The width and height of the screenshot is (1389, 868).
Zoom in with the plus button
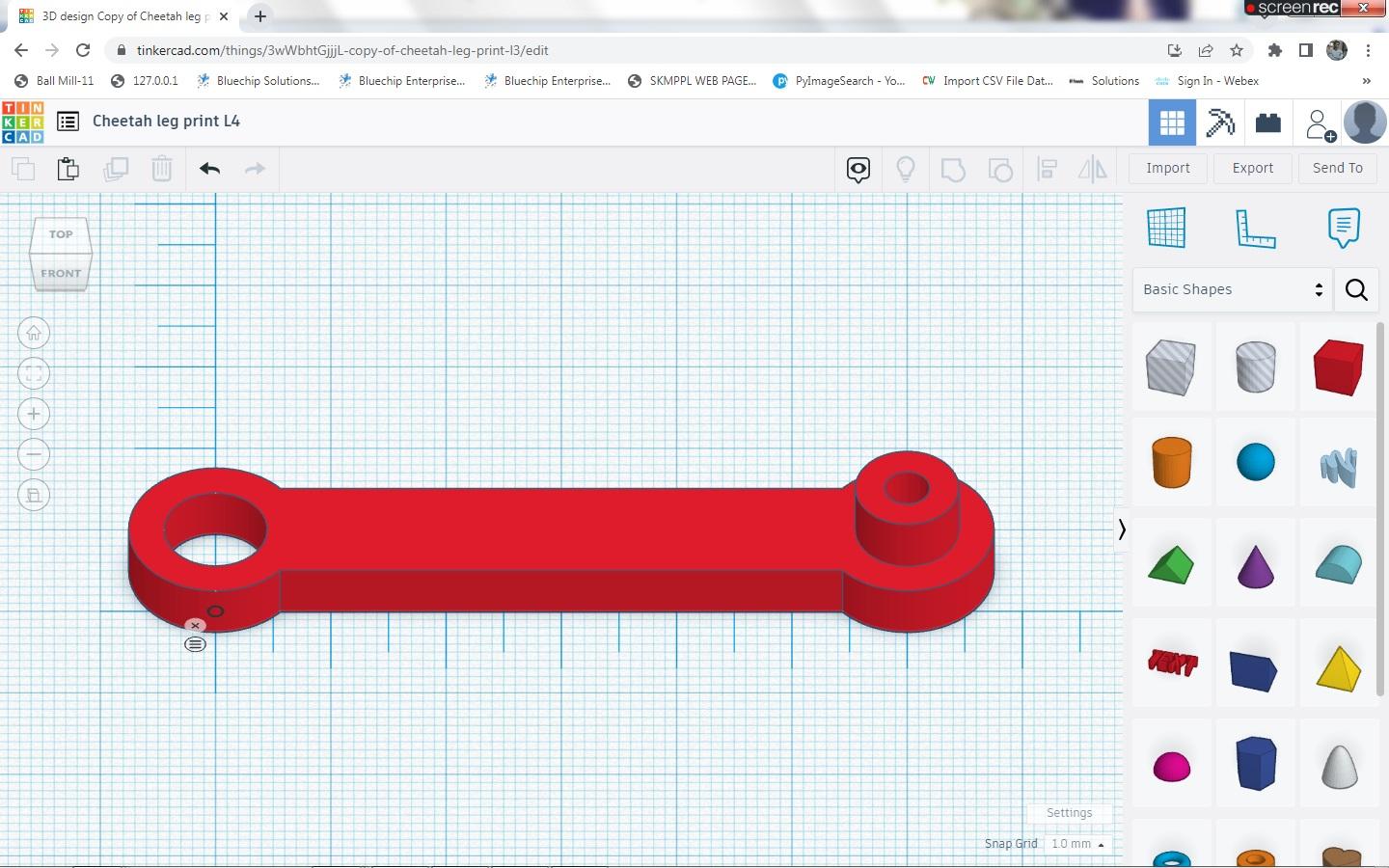tap(34, 415)
